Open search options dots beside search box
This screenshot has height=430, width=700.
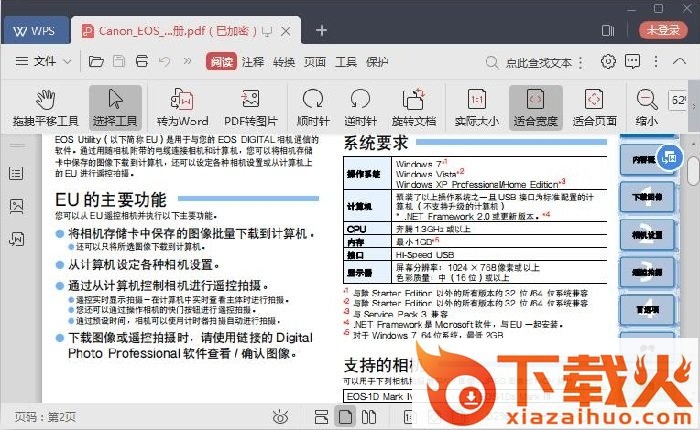580,63
